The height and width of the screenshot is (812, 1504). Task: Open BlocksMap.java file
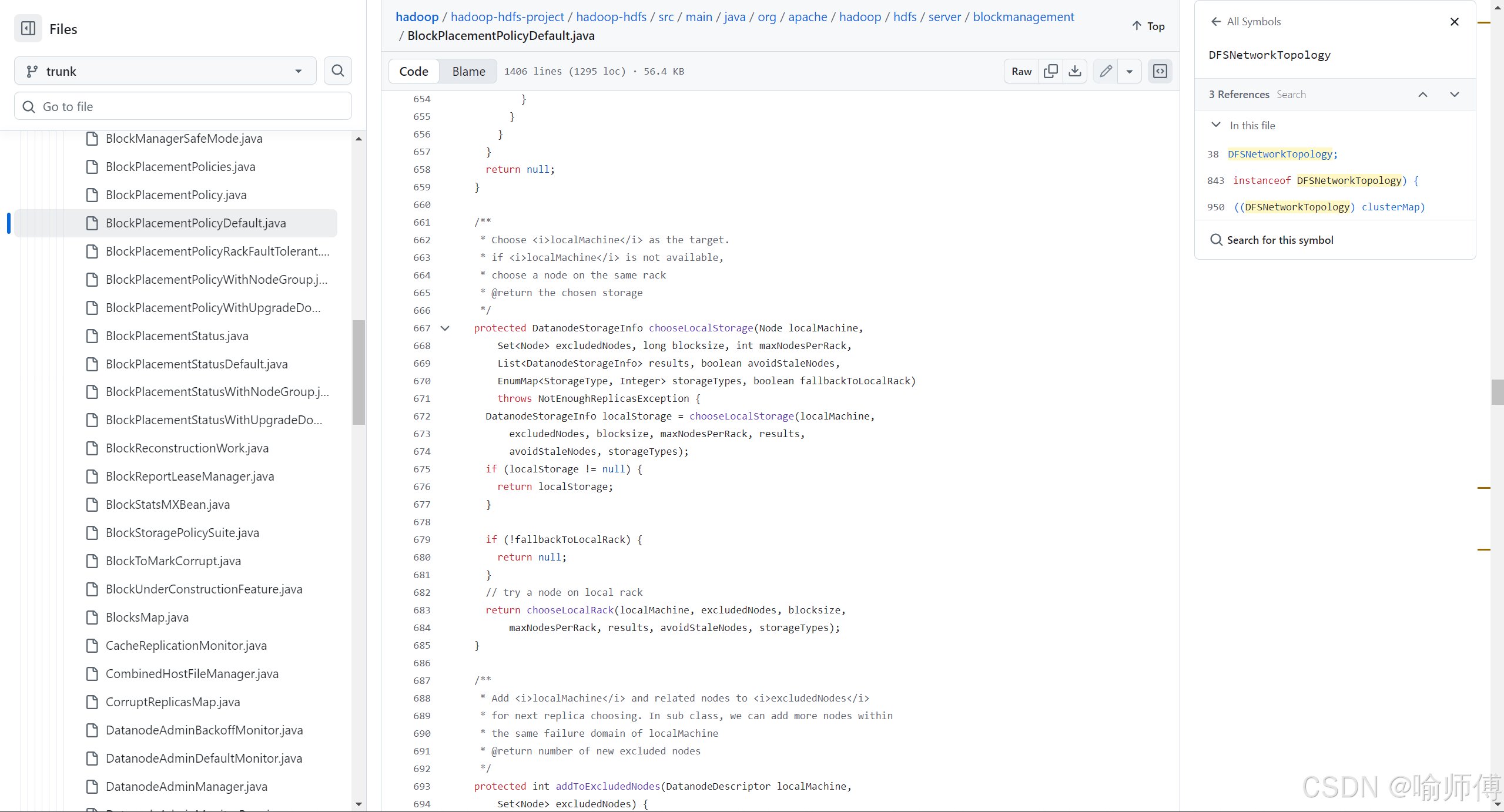click(147, 618)
